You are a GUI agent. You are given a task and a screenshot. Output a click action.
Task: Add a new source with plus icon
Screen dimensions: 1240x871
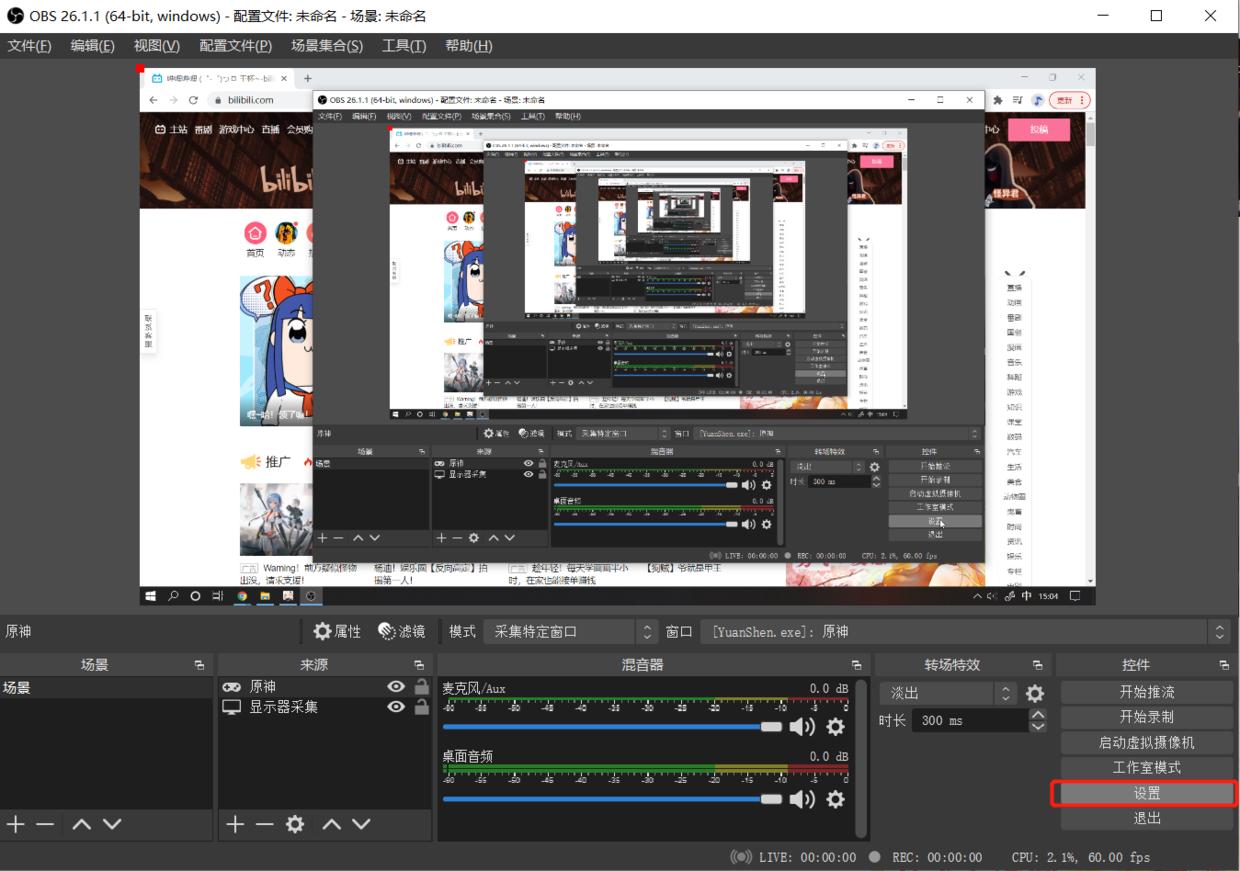tap(234, 824)
